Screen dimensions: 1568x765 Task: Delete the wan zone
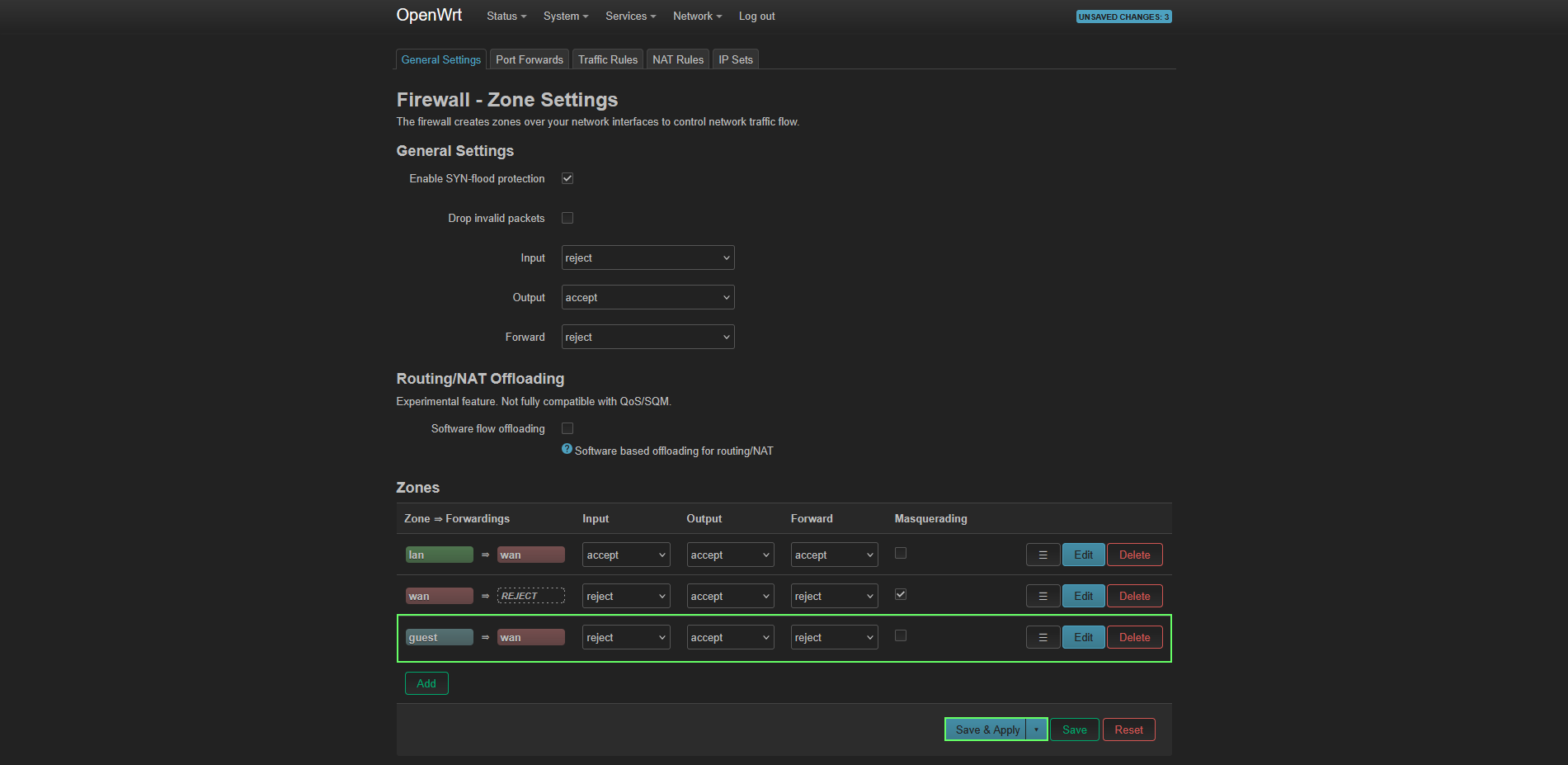(x=1134, y=596)
